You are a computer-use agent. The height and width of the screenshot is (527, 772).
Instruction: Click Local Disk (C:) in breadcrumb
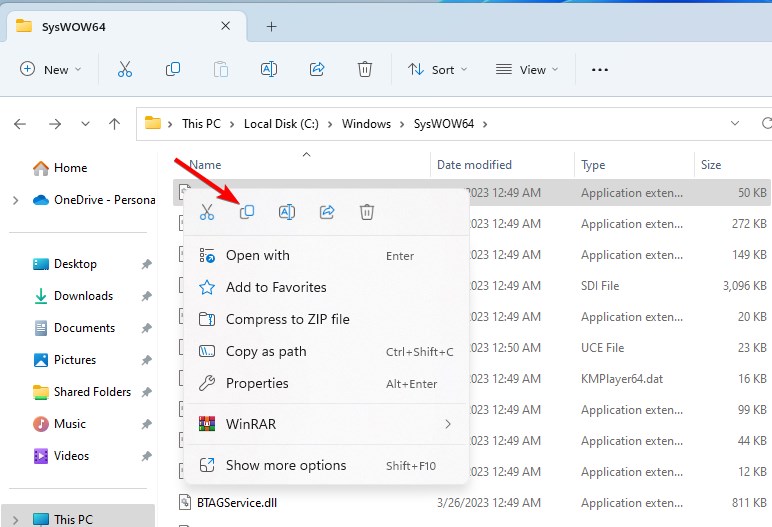point(281,124)
